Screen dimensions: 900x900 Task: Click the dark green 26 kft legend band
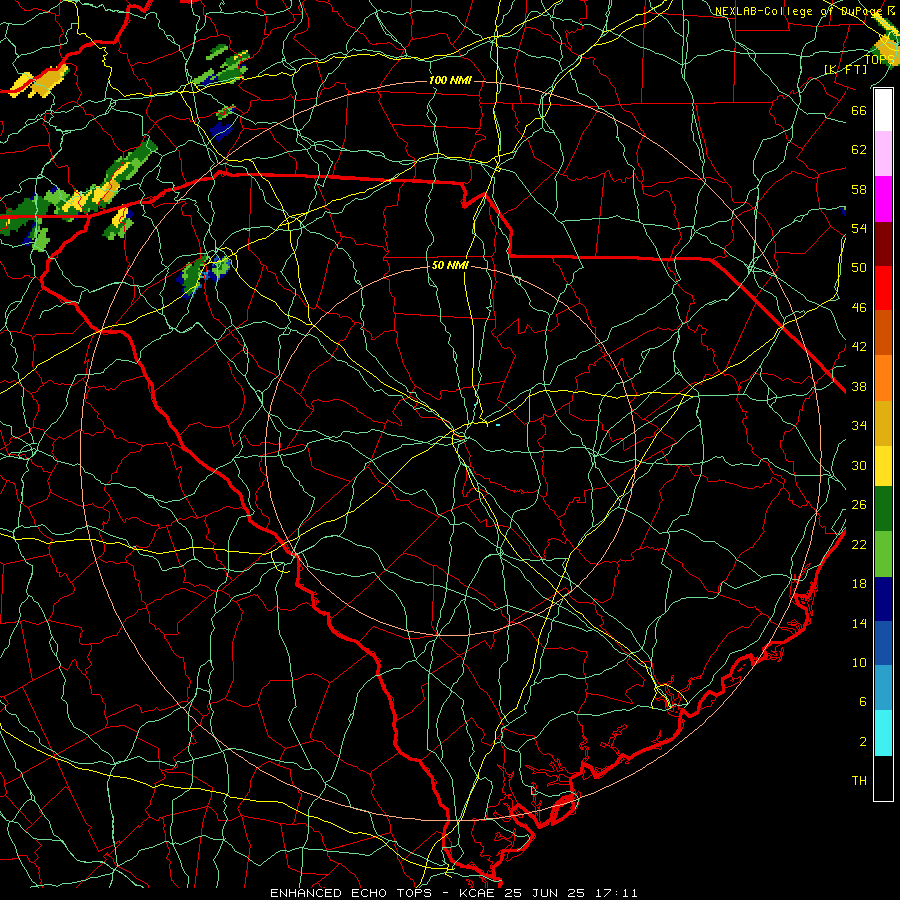pyautogui.click(x=883, y=509)
